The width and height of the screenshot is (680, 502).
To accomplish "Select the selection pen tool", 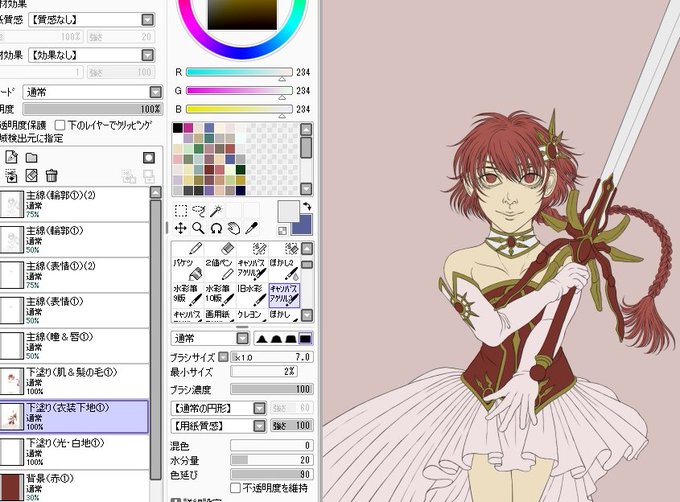I will coord(252,249).
